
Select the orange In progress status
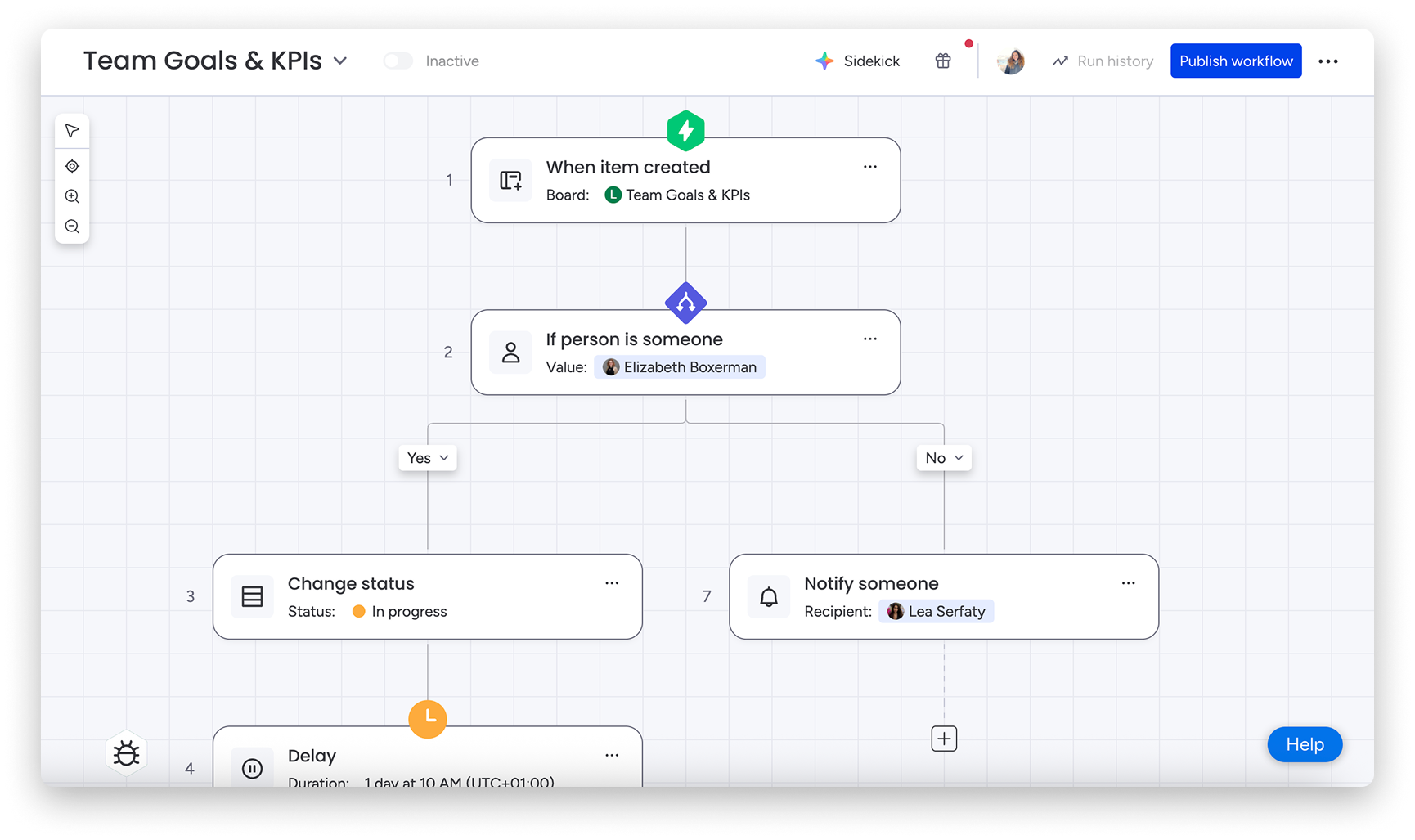coord(400,612)
